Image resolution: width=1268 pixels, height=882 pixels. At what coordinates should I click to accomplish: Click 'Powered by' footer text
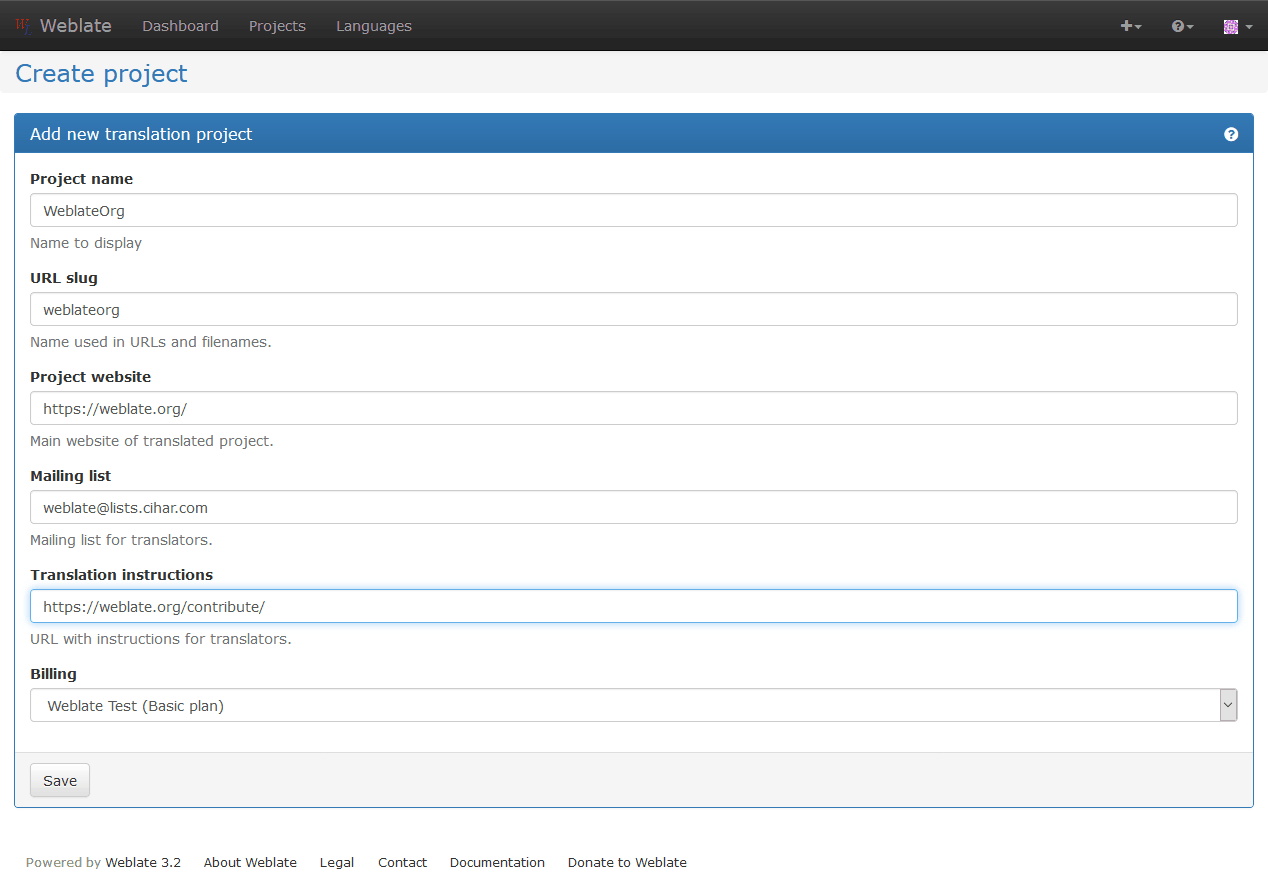tap(63, 862)
